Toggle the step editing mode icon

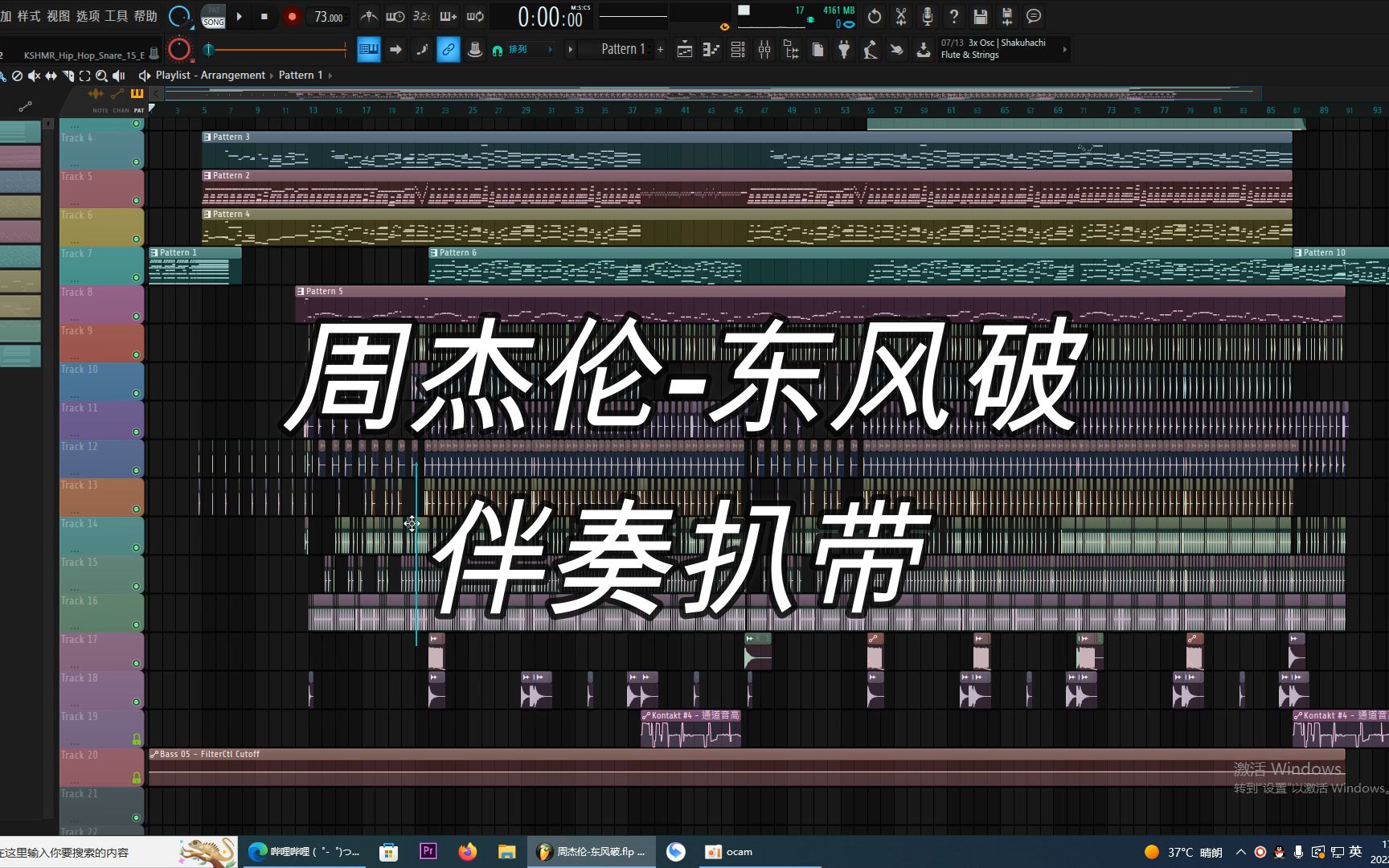(422, 50)
